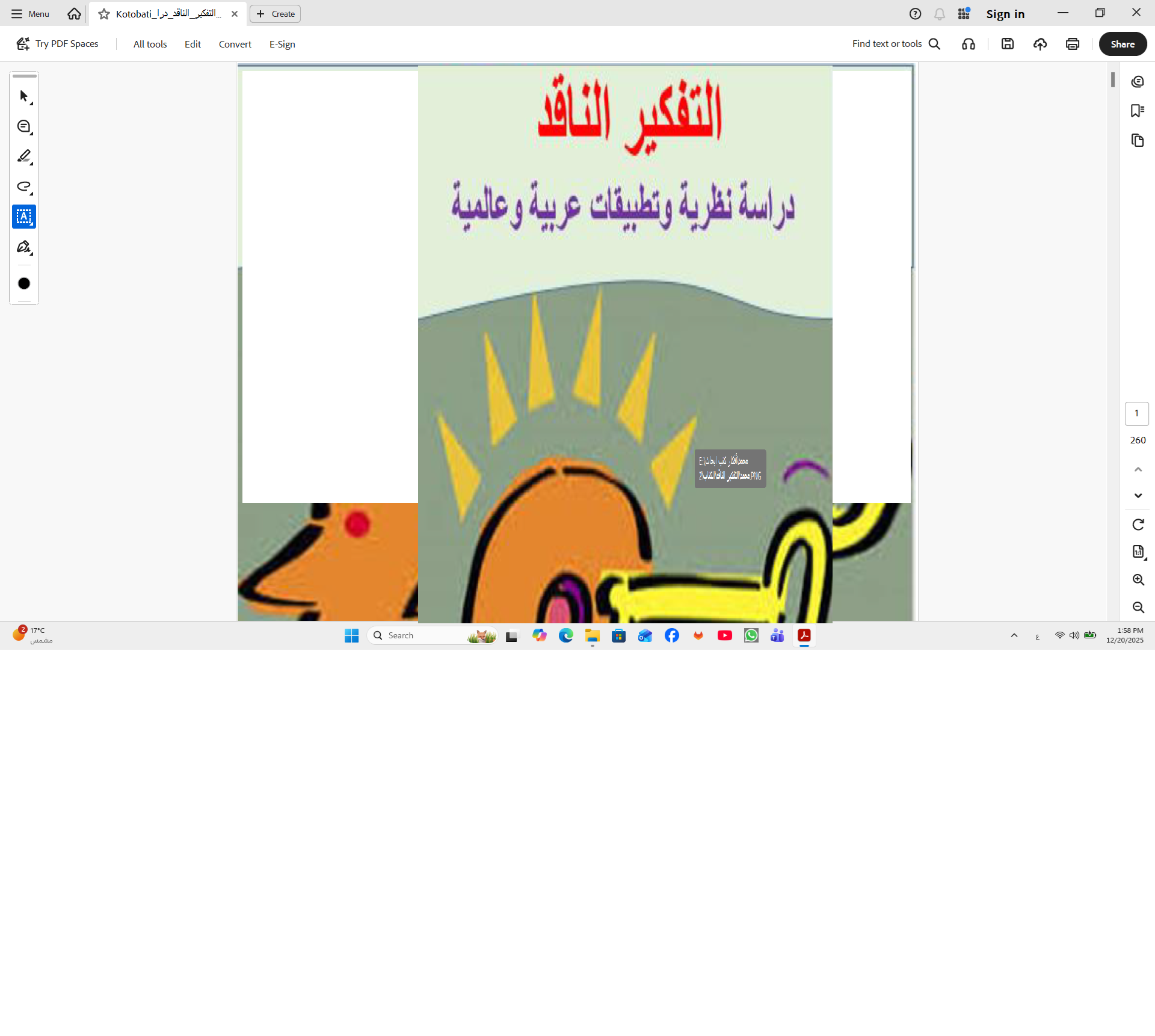This screenshot has width=1155, height=1036.
Task: Open the Windows Start button
Action: pos(352,635)
